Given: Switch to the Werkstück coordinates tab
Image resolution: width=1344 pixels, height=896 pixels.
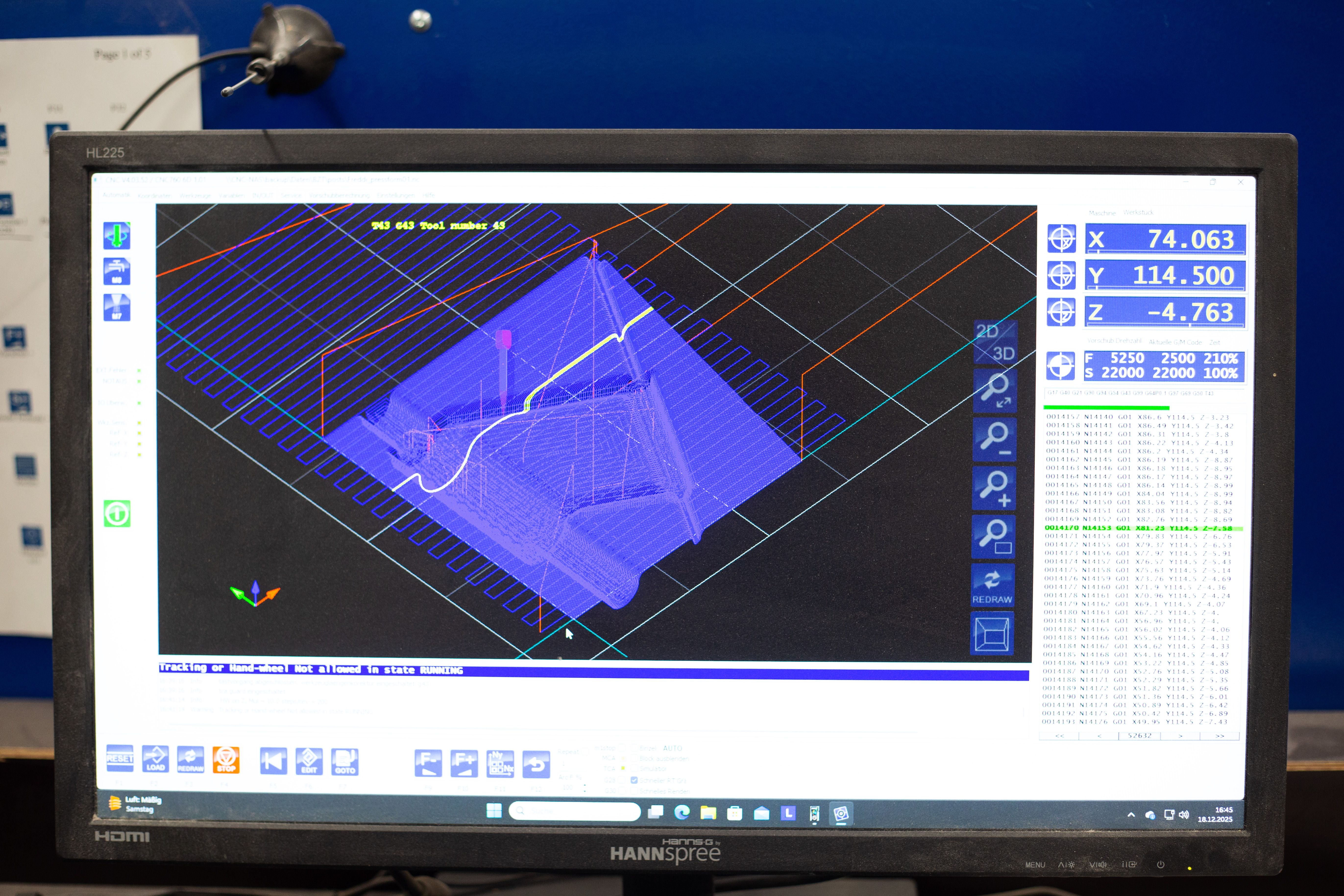Looking at the screenshot, I should (x=1138, y=212).
